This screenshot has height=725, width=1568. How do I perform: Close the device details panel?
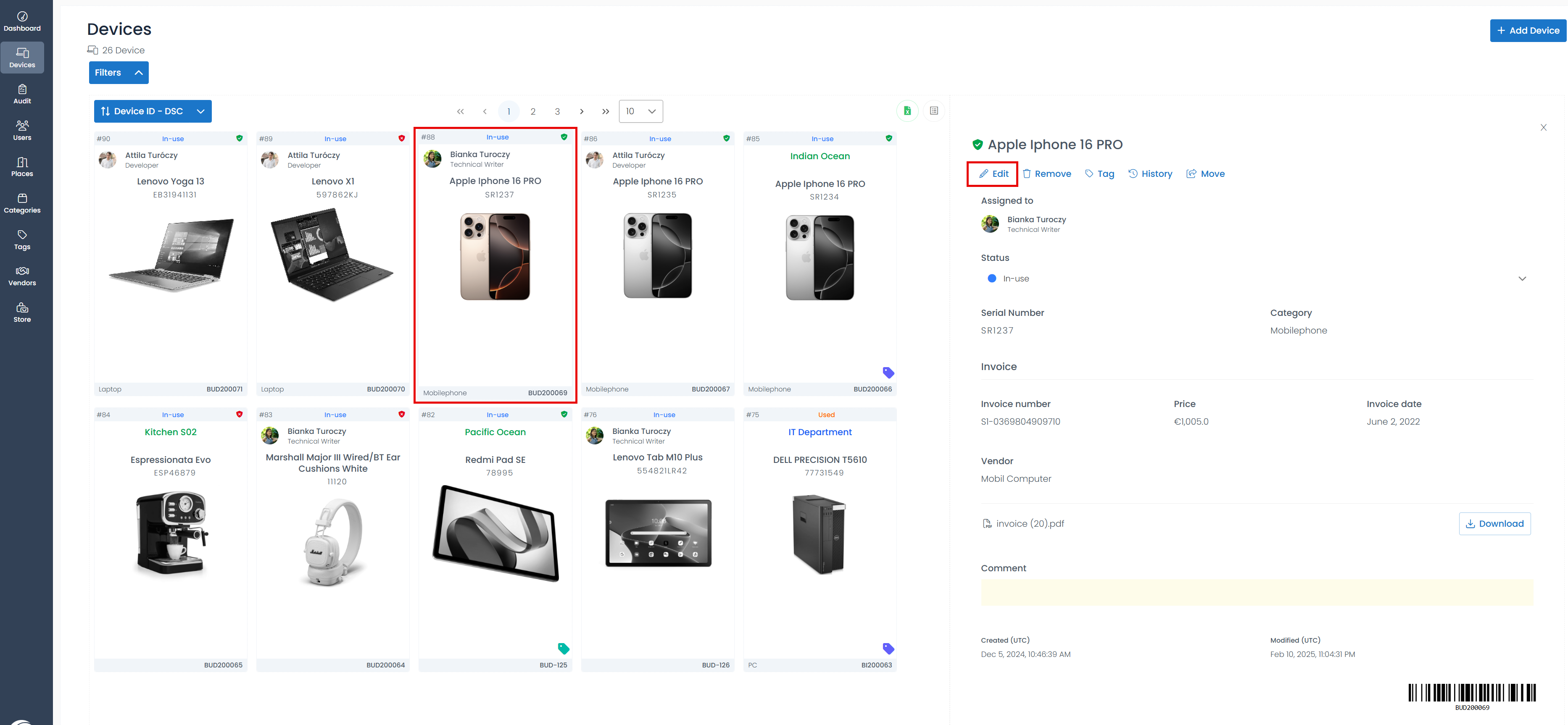[1543, 127]
